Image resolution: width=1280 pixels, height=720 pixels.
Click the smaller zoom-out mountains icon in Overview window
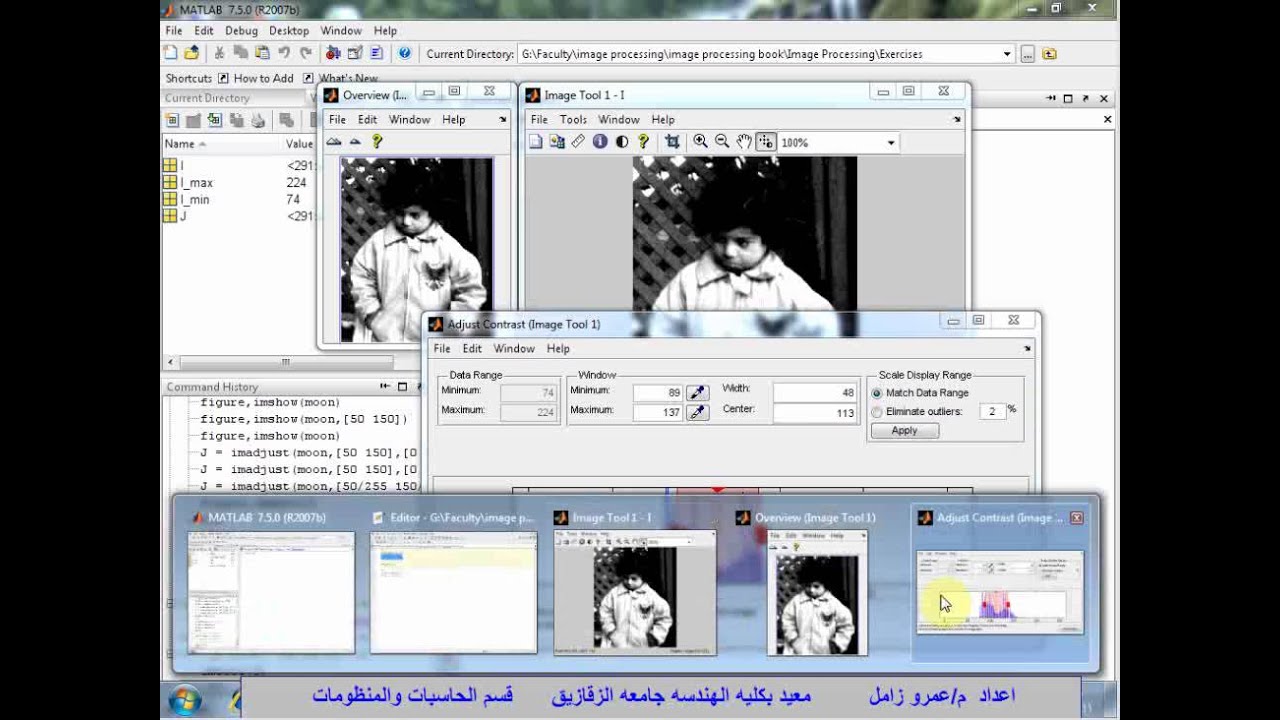pos(355,142)
